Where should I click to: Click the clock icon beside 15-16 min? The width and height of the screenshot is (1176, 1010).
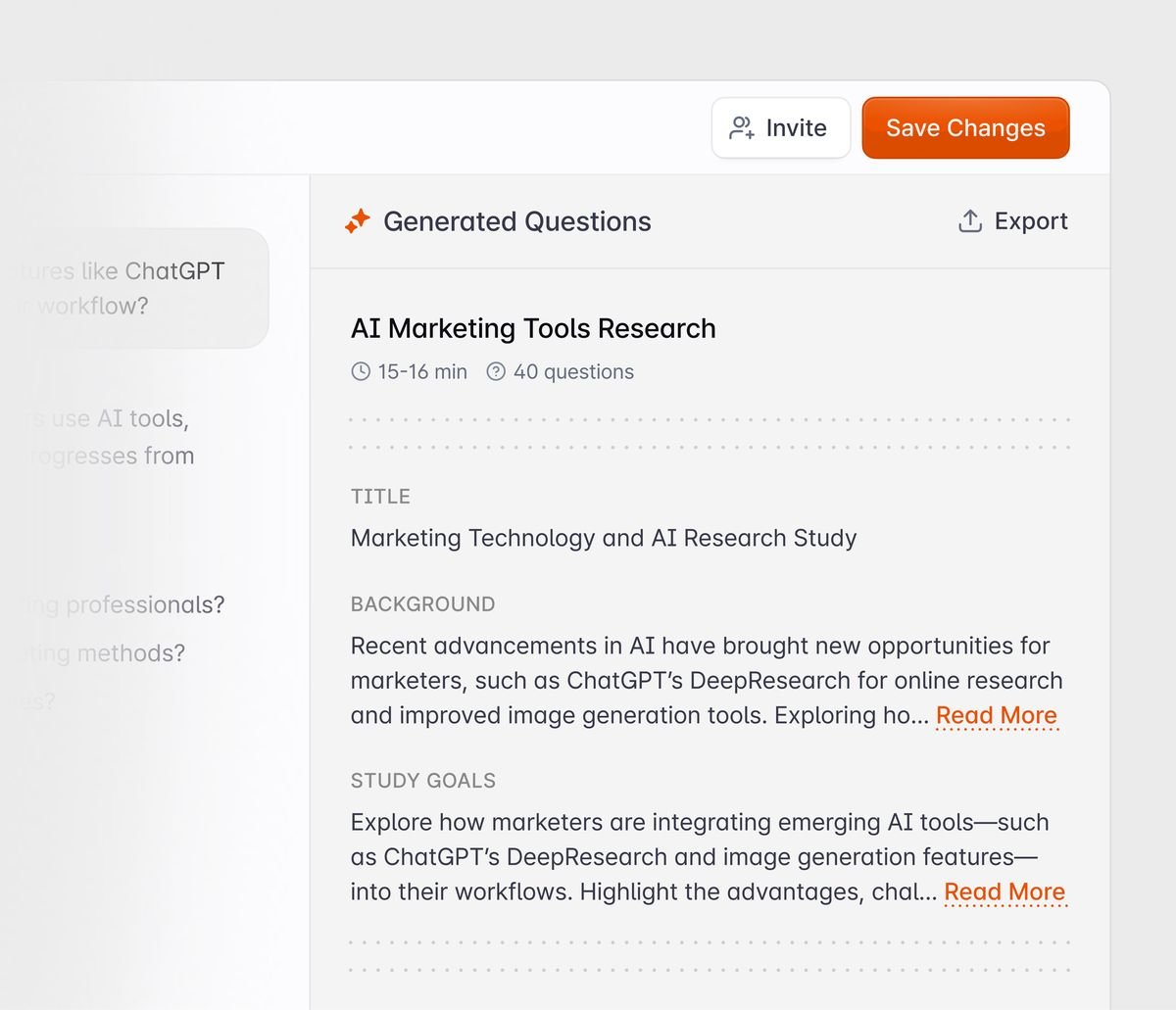tap(361, 371)
